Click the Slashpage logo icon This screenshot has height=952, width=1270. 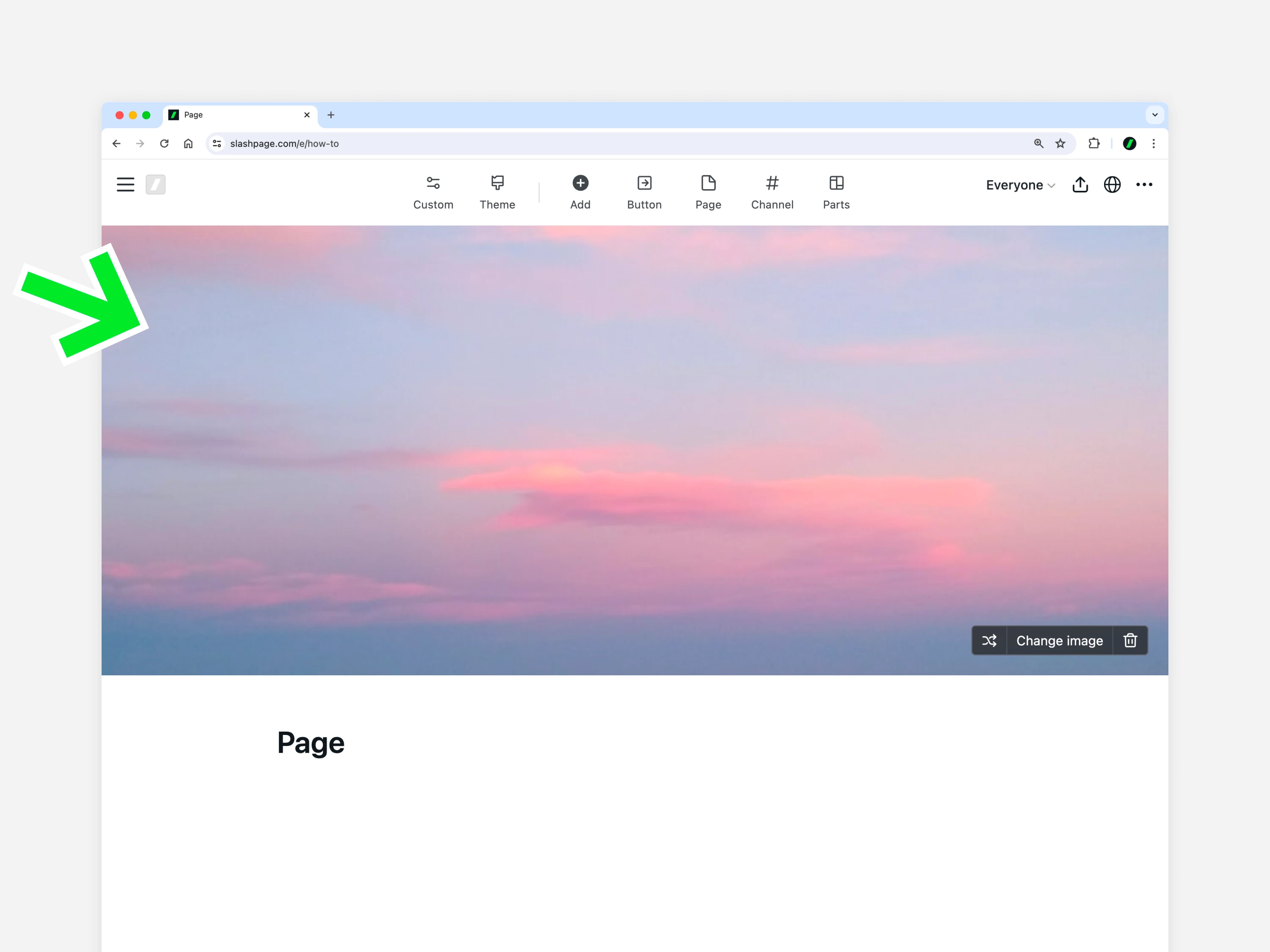click(156, 185)
